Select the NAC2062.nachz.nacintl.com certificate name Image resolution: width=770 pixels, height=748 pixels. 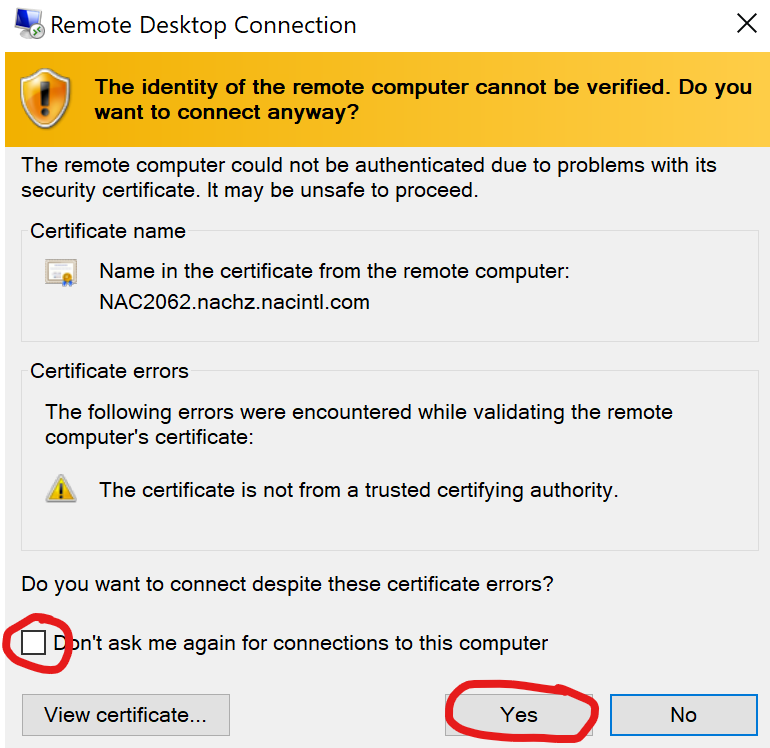[234, 302]
